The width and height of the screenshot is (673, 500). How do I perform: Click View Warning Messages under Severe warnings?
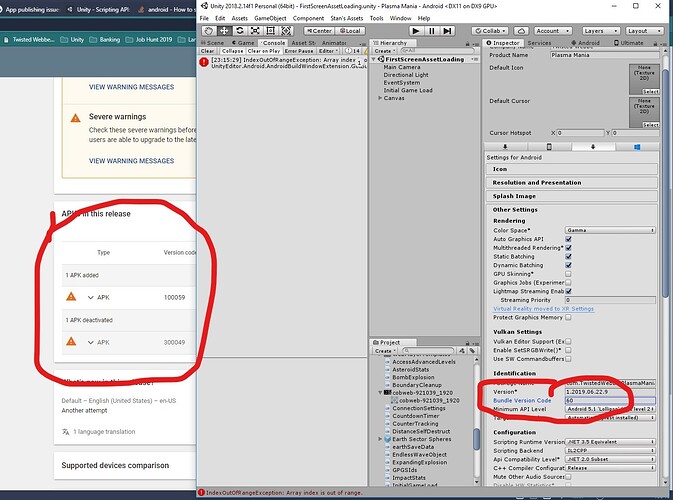tap(131, 161)
